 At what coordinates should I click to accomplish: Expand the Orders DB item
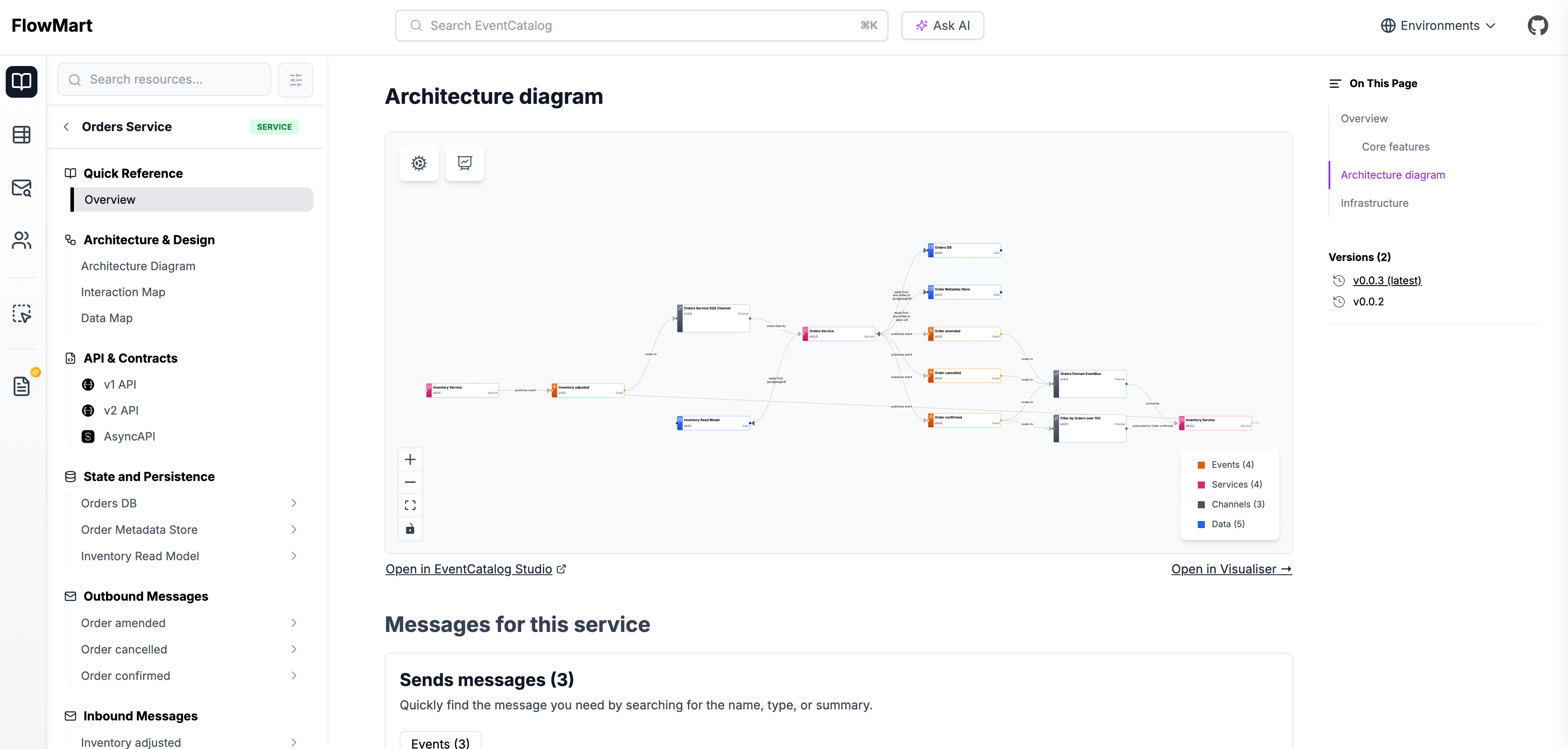click(294, 503)
